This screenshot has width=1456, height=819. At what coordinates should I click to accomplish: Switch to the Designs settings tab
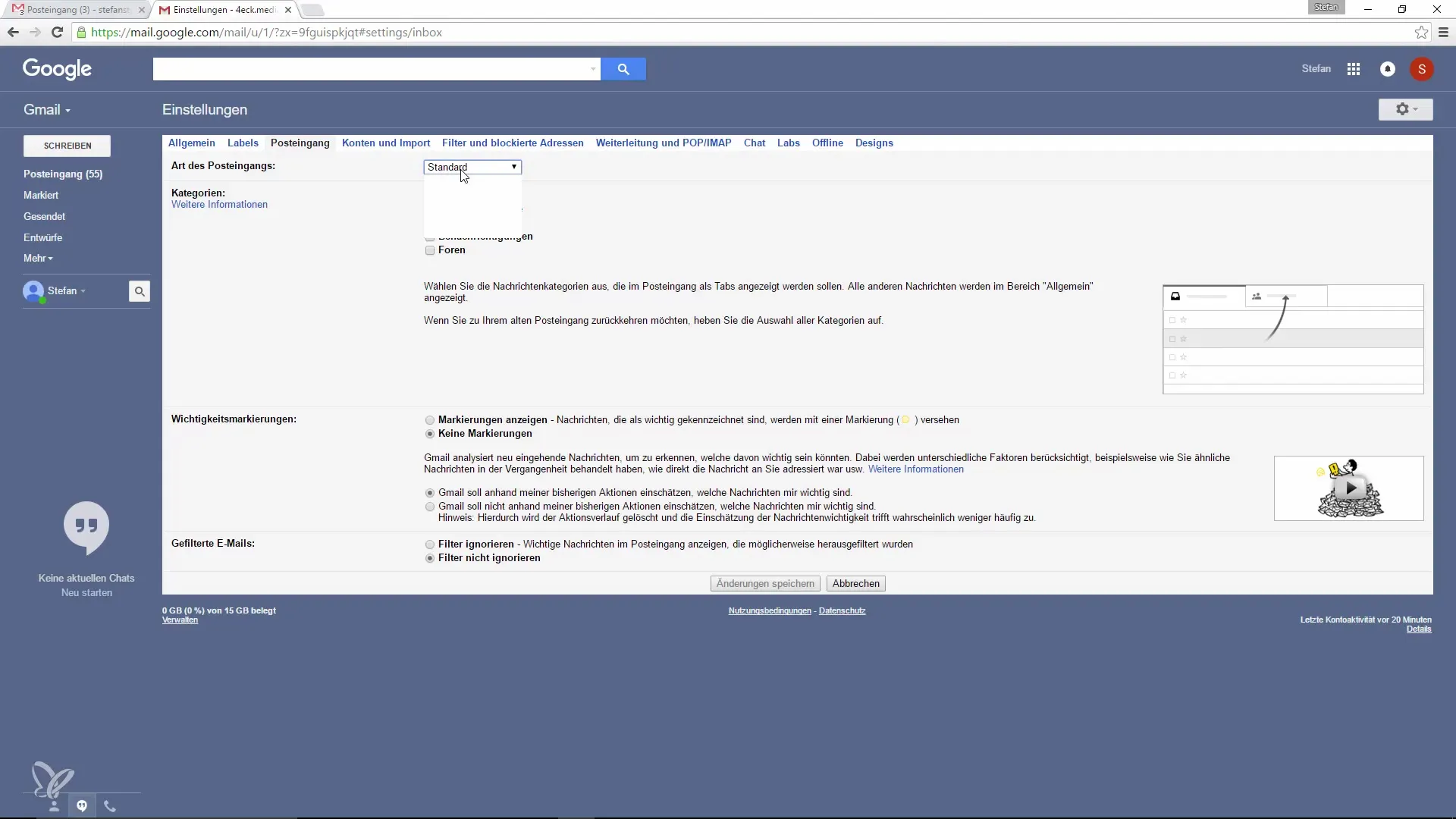(874, 143)
